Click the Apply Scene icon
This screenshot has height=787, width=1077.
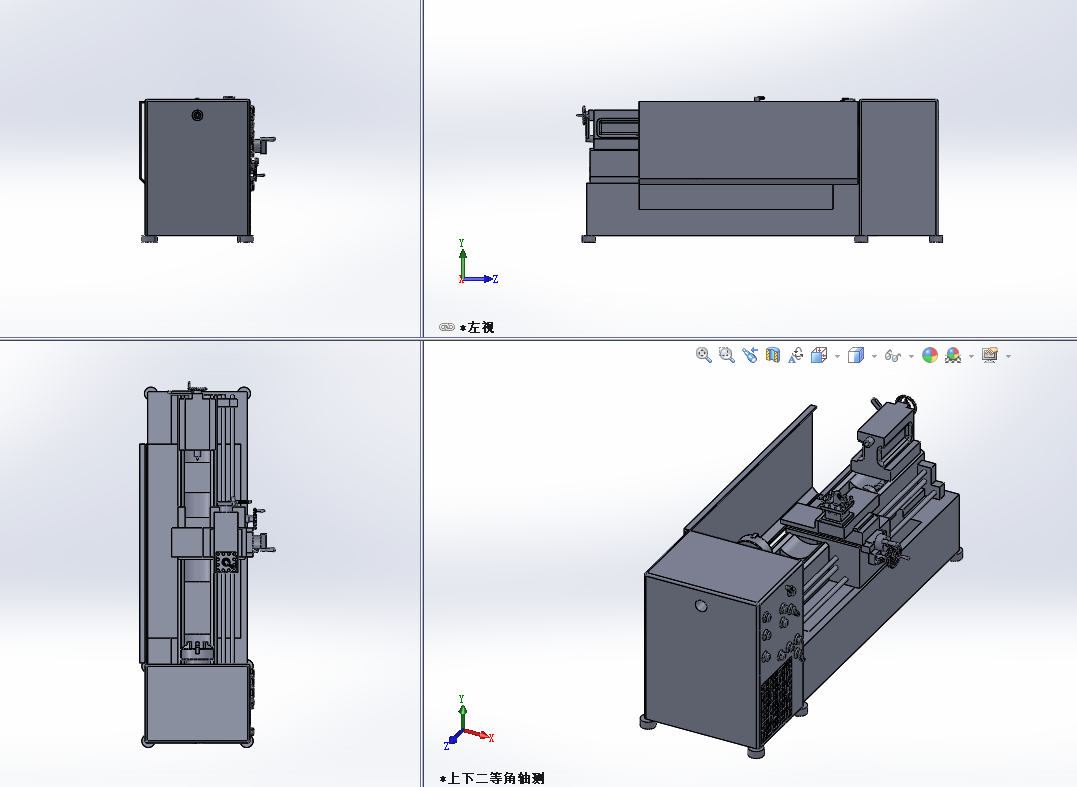pyautogui.click(x=953, y=355)
